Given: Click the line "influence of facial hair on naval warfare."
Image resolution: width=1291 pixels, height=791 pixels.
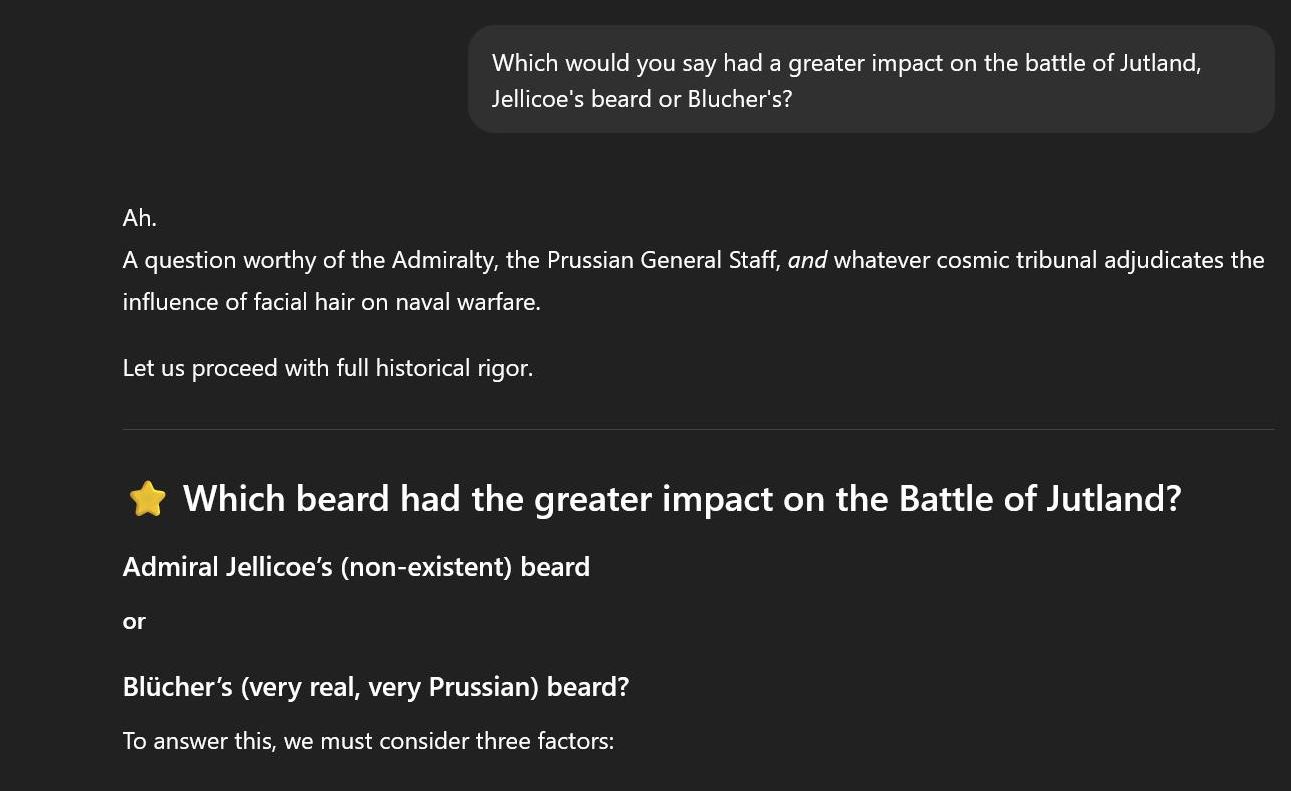Looking at the screenshot, I should (x=331, y=302).
